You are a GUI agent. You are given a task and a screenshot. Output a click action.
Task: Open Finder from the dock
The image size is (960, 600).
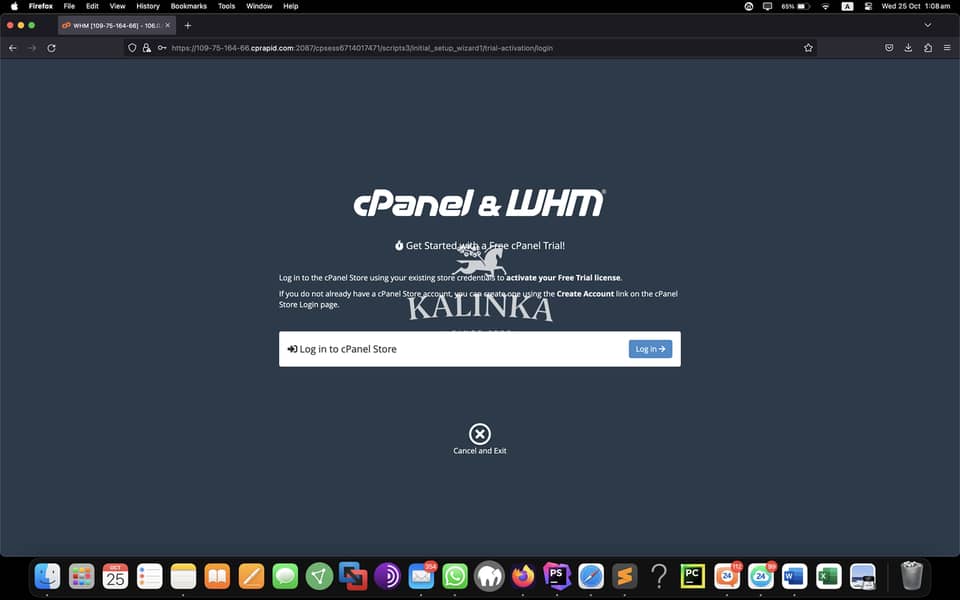[x=48, y=576]
